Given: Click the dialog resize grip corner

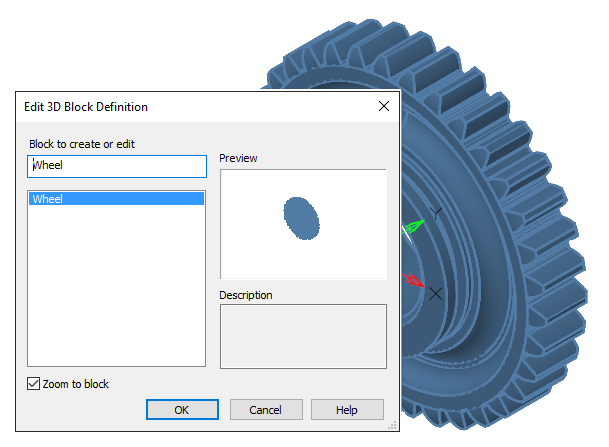Looking at the screenshot, I should coord(393,426).
